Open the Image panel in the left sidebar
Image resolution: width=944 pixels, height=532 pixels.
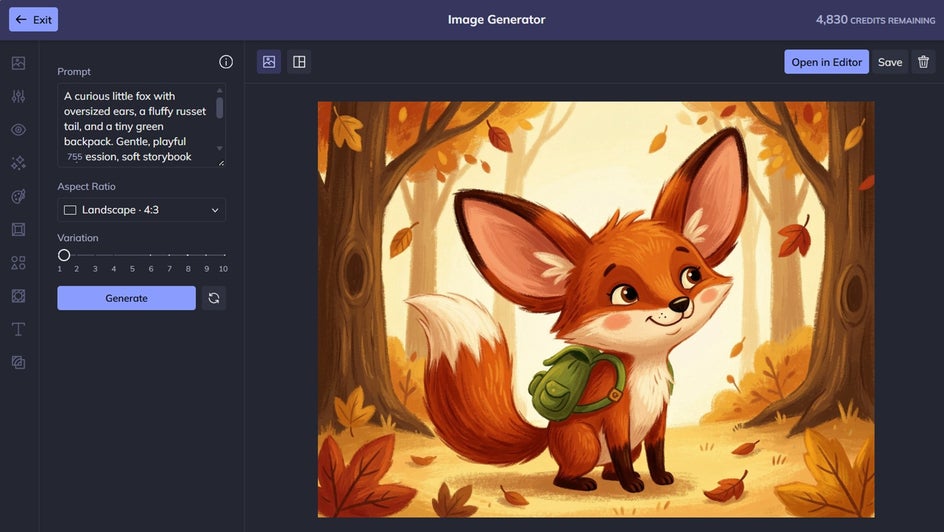click(x=19, y=63)
